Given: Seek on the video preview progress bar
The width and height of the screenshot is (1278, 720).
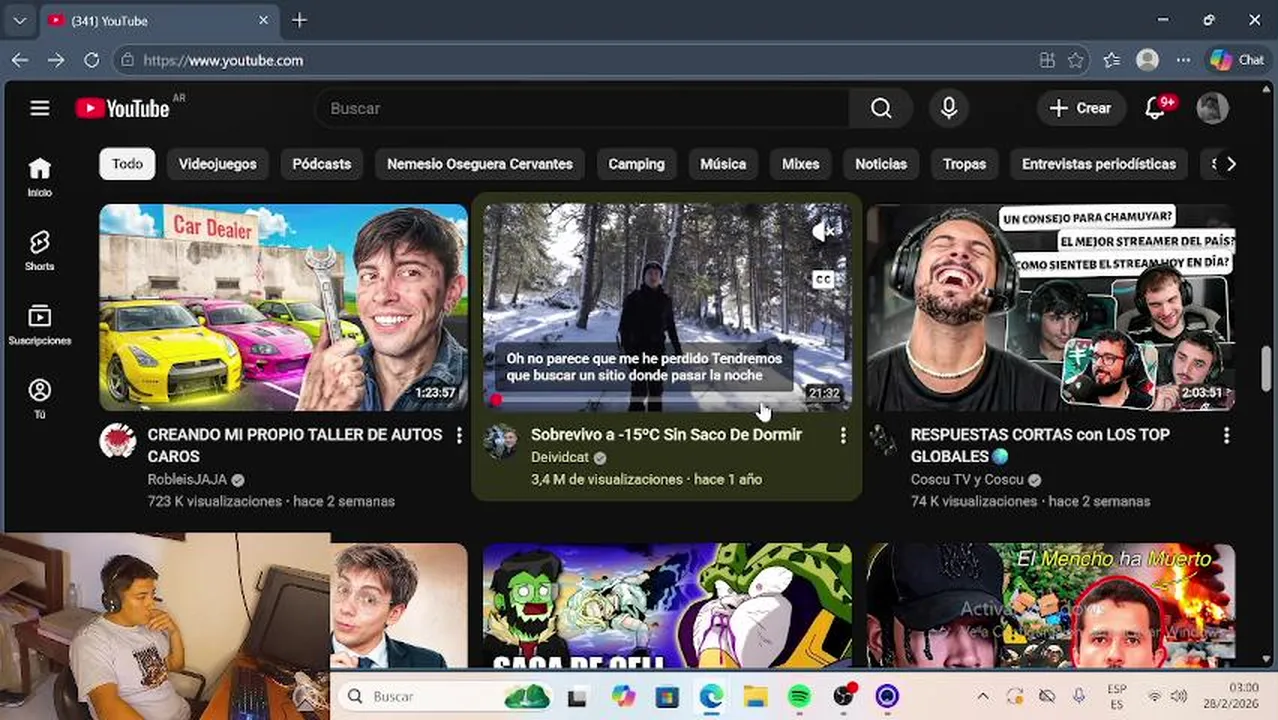Looking at the screenshot, I should click(x=667, y=401).
